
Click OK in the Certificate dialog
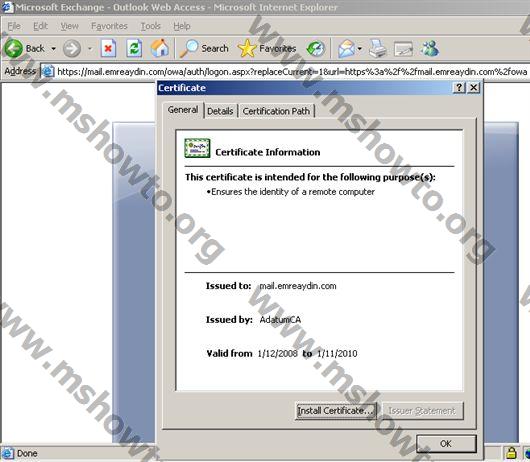coord(446,443)
